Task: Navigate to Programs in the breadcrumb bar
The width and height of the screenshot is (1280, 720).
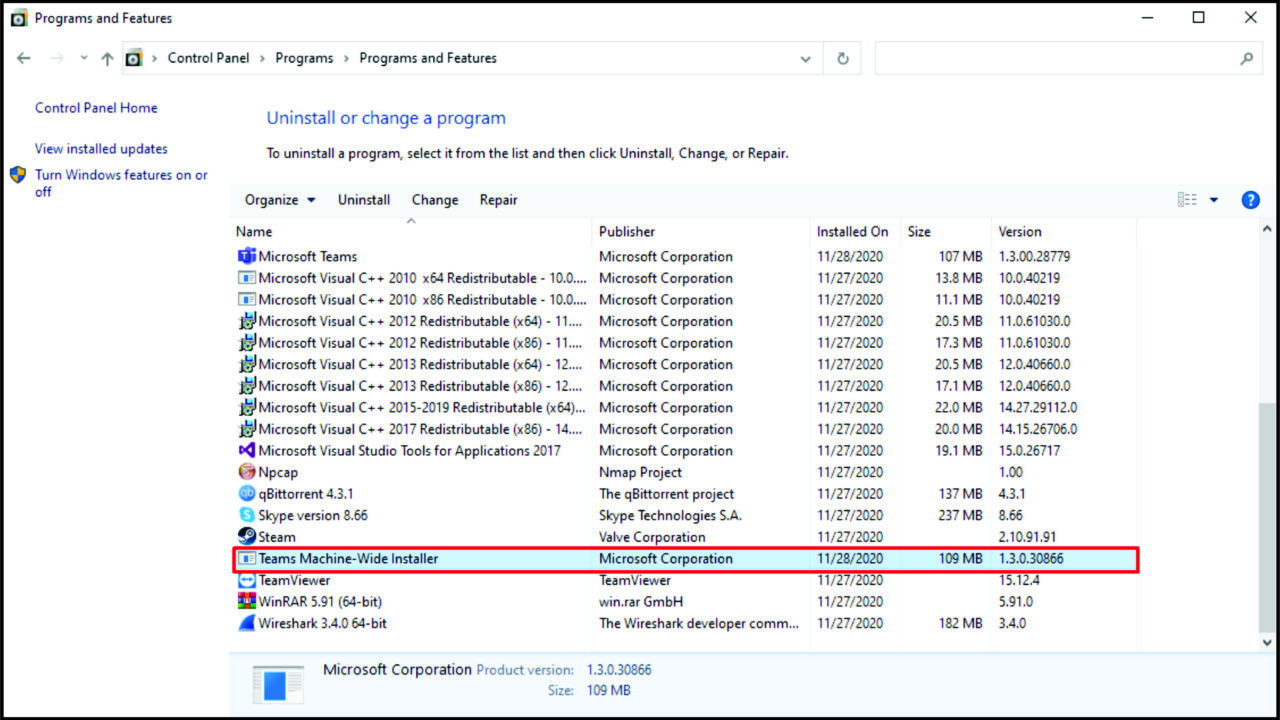Action: click(304, 58)
